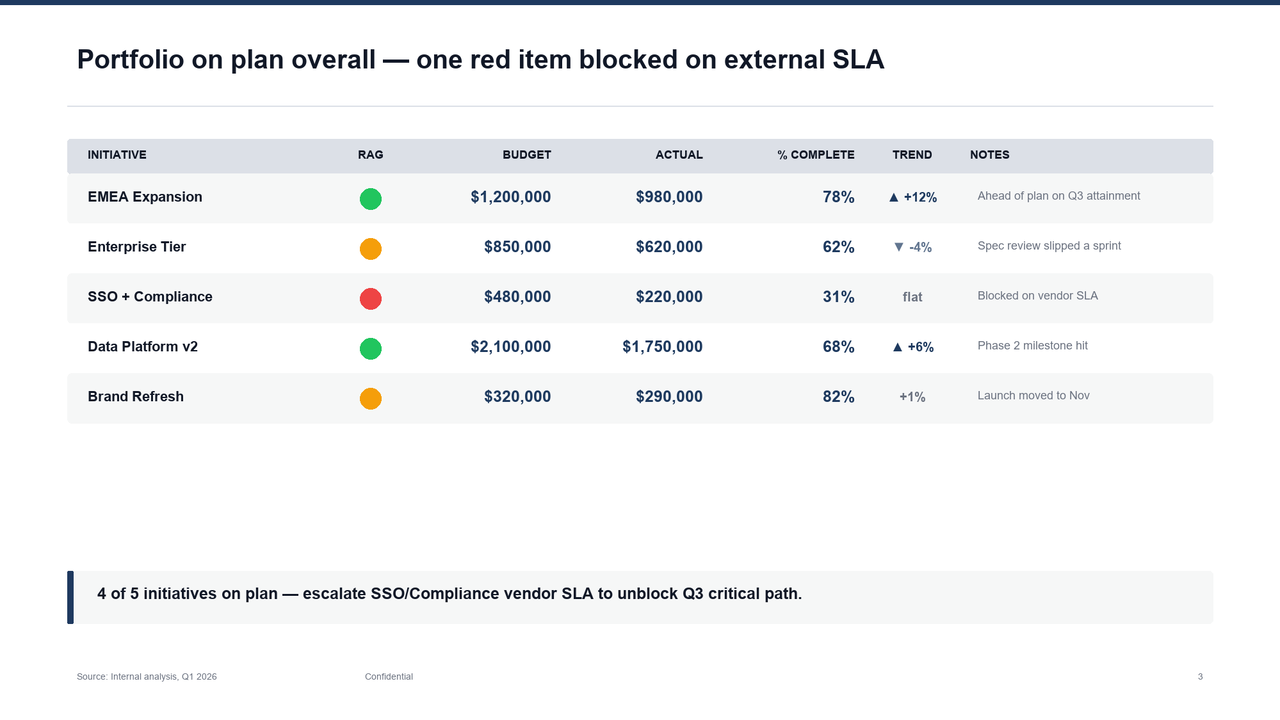Viewport: 1280px width, 720px height.
Task: Click the 'Blocked on vendor SLA' note
Action: click(x=1037, y=296)
